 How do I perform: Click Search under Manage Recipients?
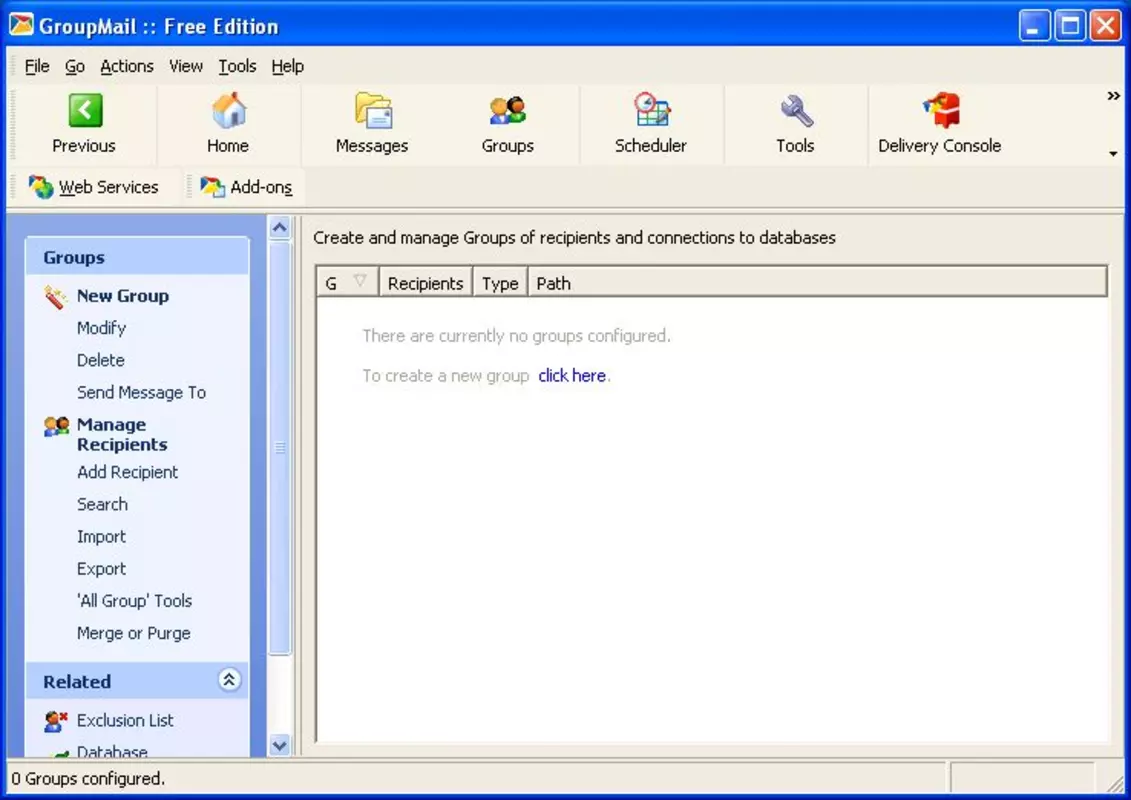click(102, 504)
